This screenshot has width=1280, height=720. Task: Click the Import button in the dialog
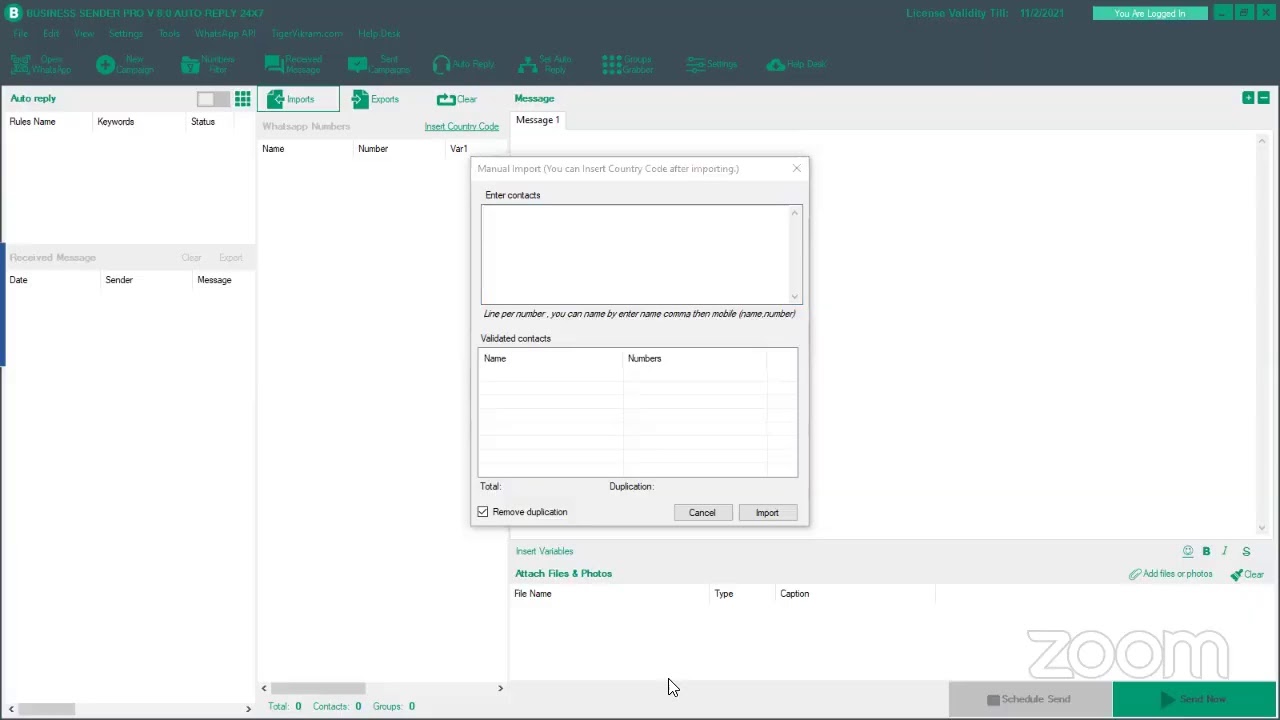click(767, 513)
